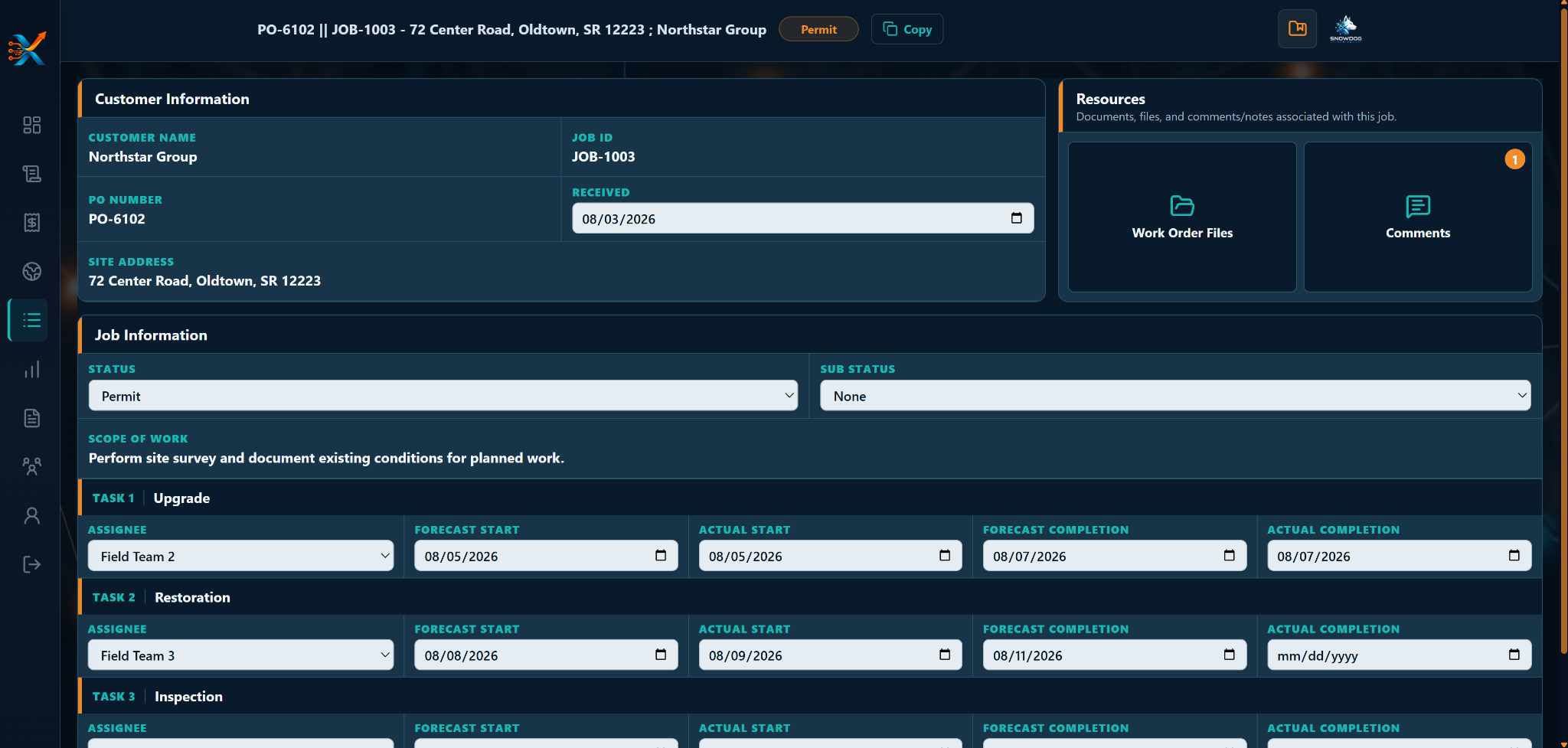Click the customer name Northstar Group

click(143, 156)
